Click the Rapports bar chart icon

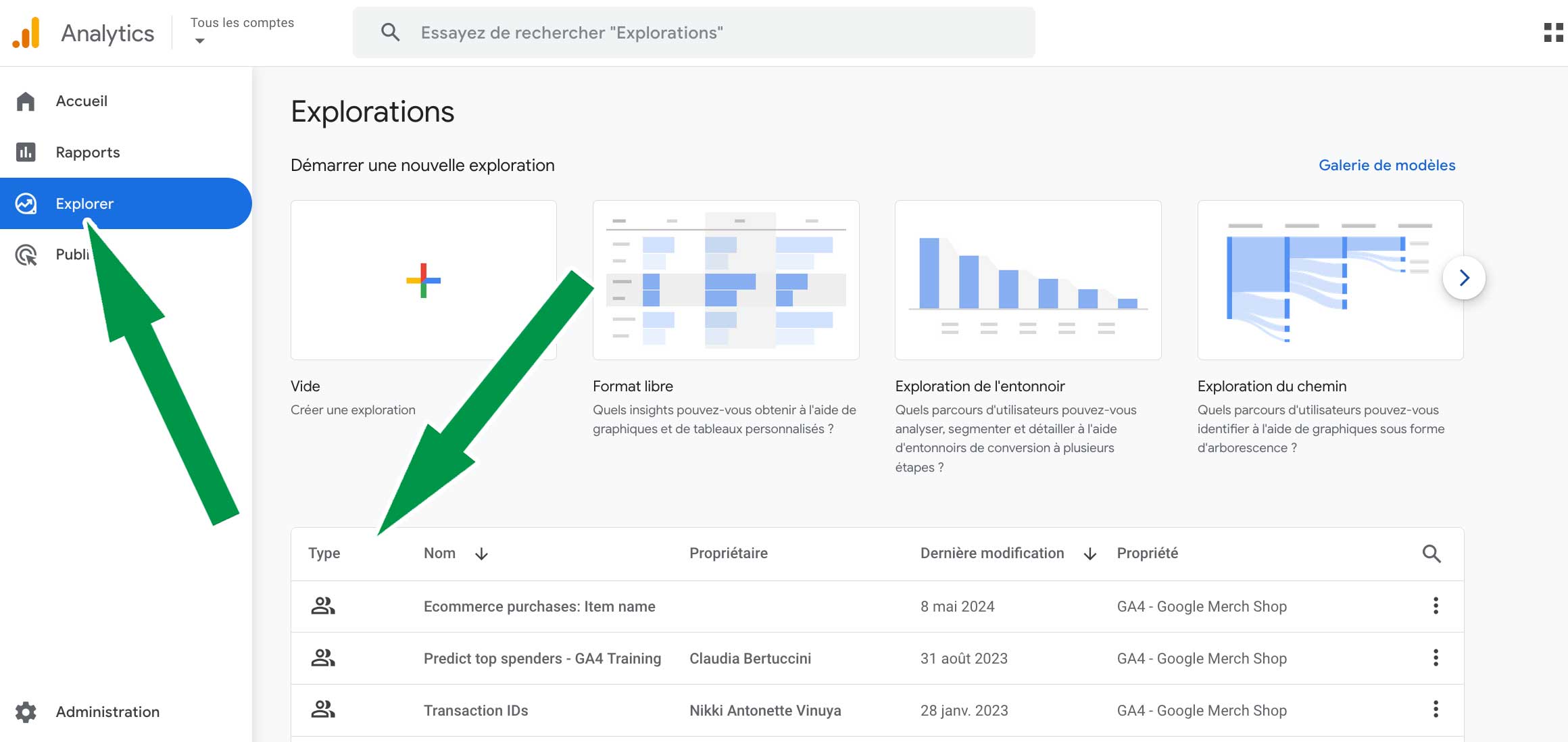click(26, 152)
